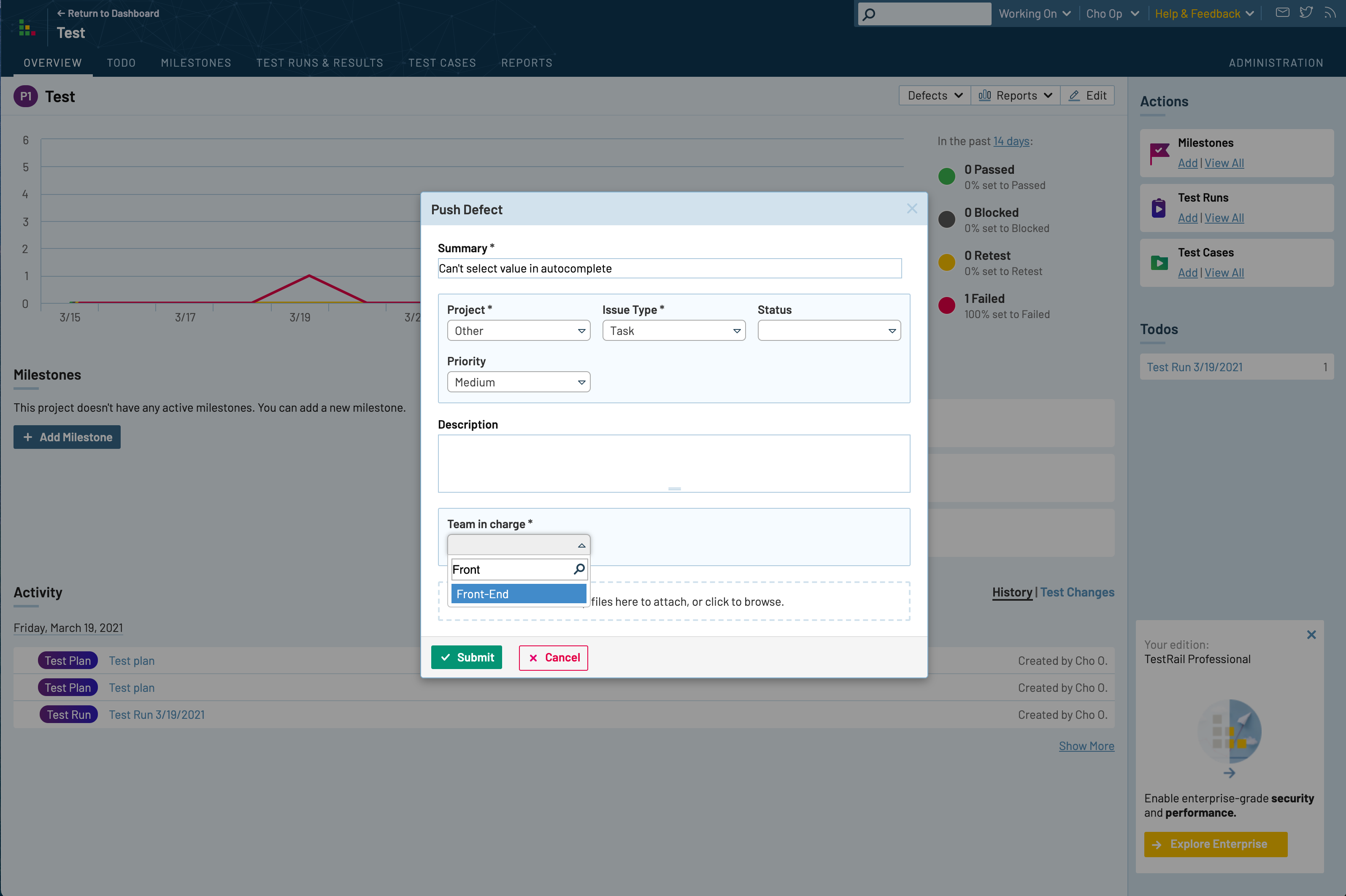Screen dimensions: 1346x896
Task: Select Front-End from autocomplete list
Action: (x=519, y=594)
